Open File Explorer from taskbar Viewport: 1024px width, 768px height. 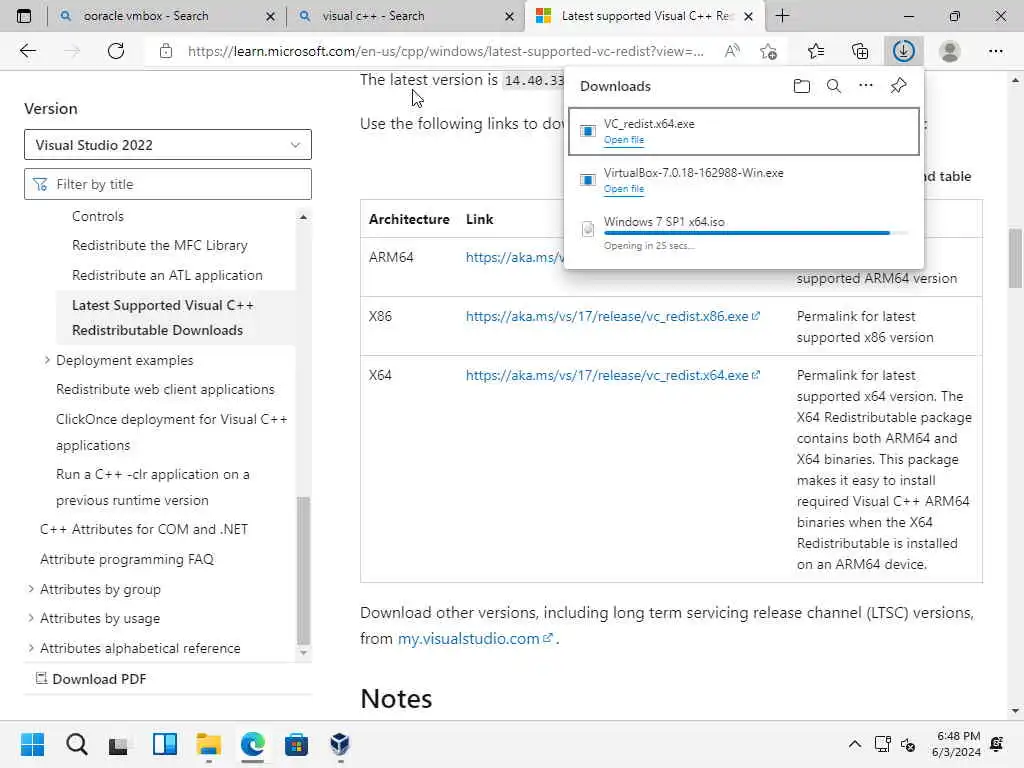208,744
